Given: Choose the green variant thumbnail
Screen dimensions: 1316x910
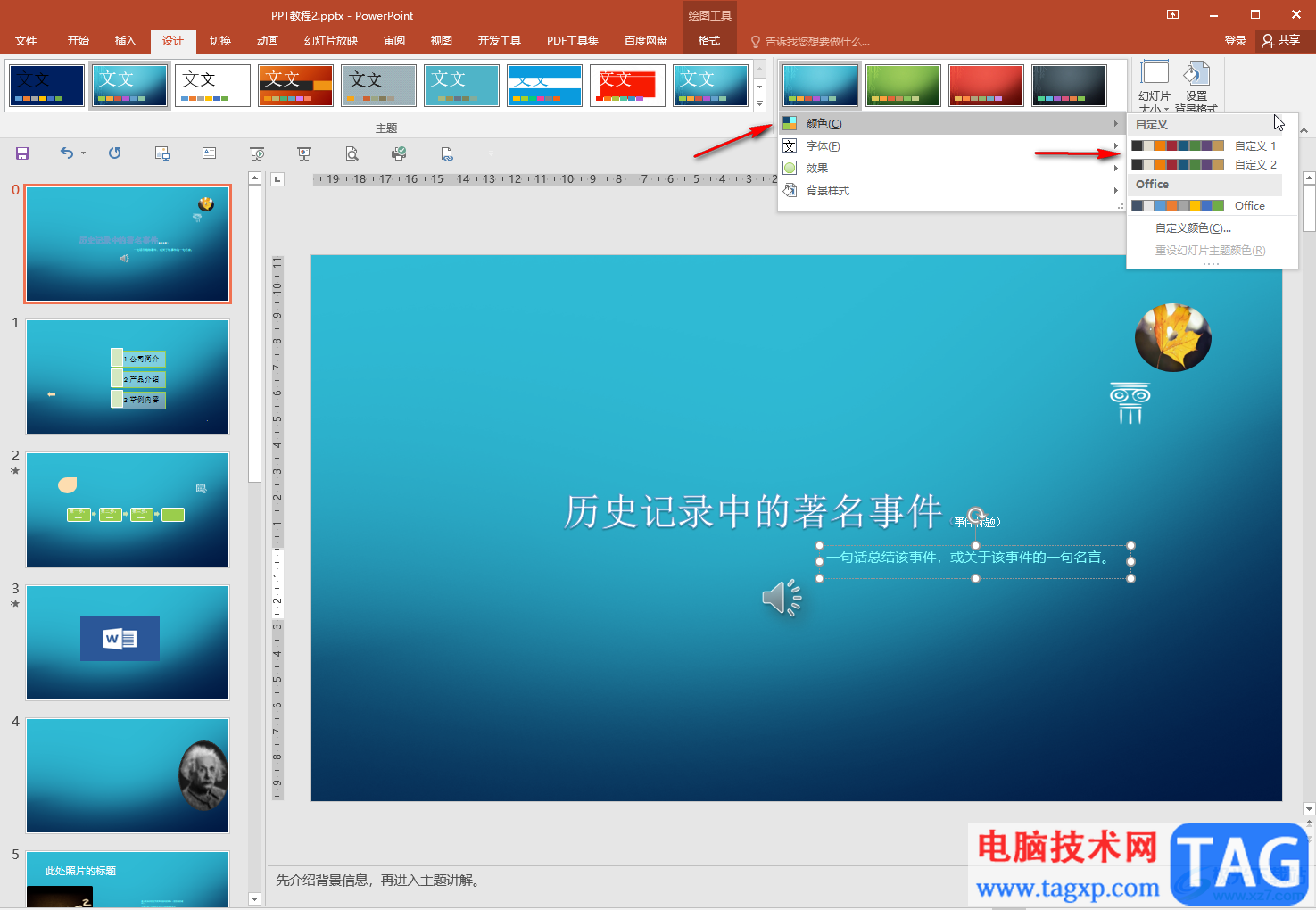Looking at the screenshot, I should coord(903,86).
